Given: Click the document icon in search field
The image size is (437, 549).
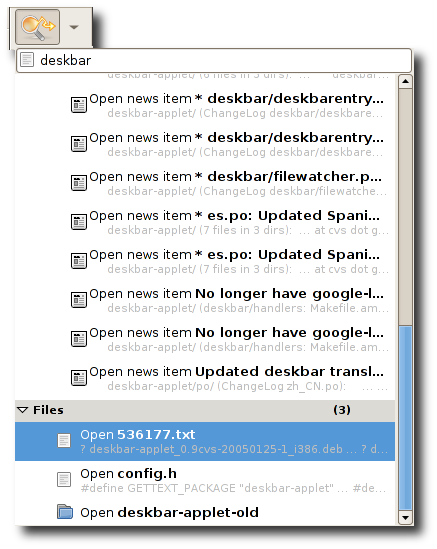Looking at the screenshot, I should point(27,60).
